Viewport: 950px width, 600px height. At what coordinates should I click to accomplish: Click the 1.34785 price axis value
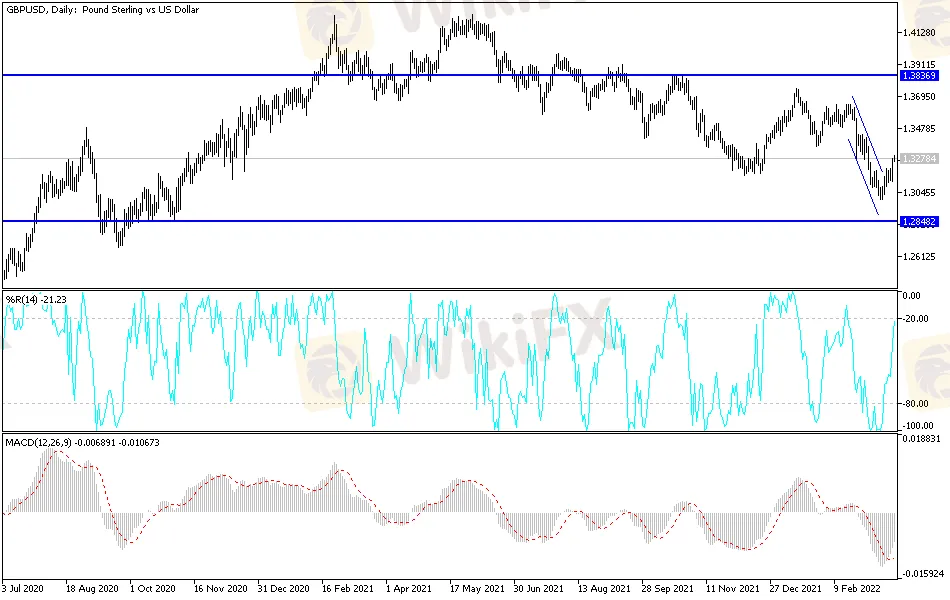(919, 129)
